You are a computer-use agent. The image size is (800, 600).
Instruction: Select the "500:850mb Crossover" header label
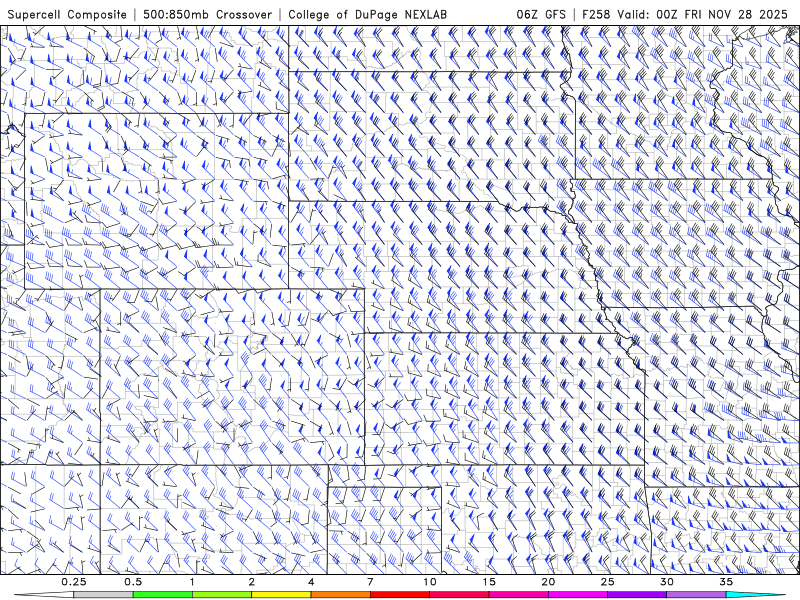click(208, 14)
